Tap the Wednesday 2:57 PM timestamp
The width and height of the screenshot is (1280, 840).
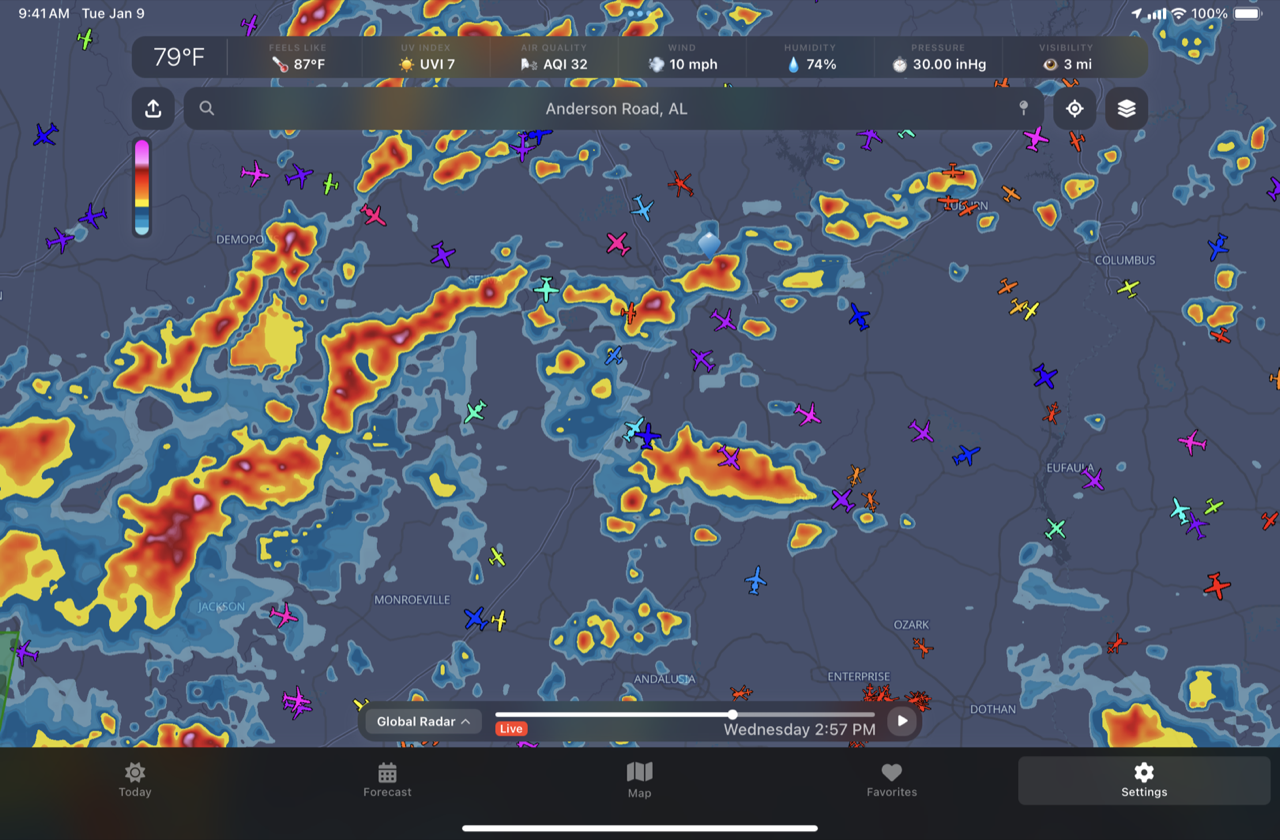[799, 729]
